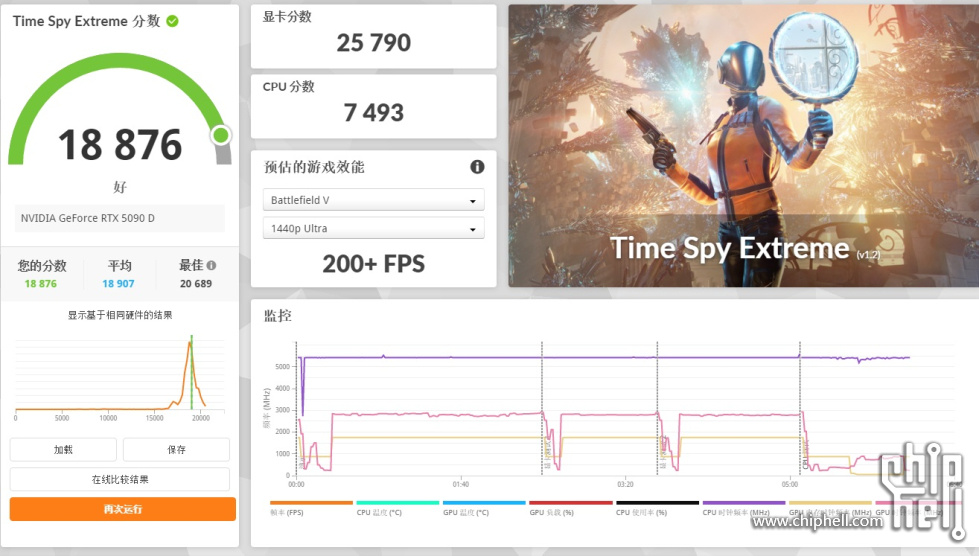Click the 在线比较结果 button

(120, 479)
